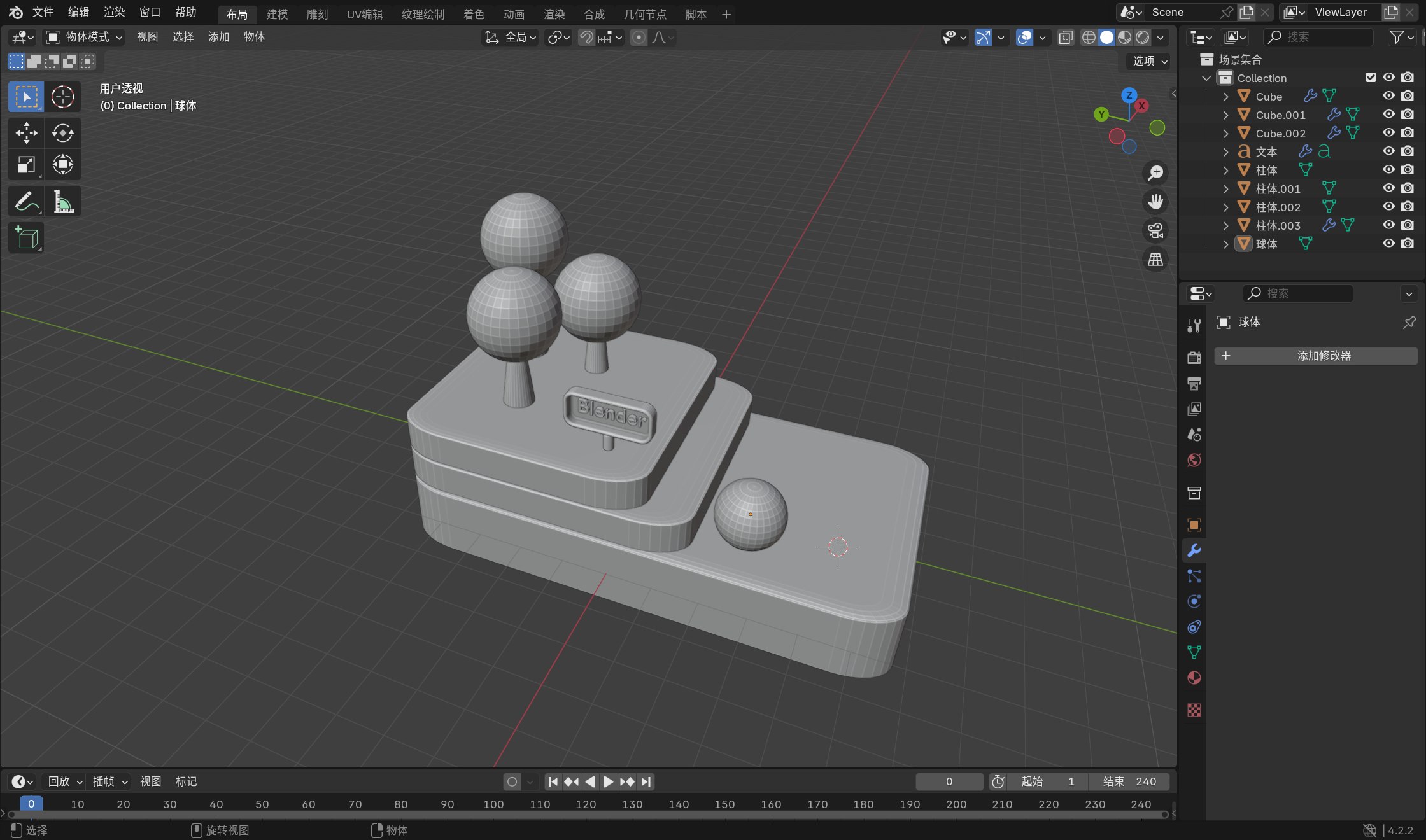
Task: Click frame 100 on the timeline
Action: click(493, 804)
